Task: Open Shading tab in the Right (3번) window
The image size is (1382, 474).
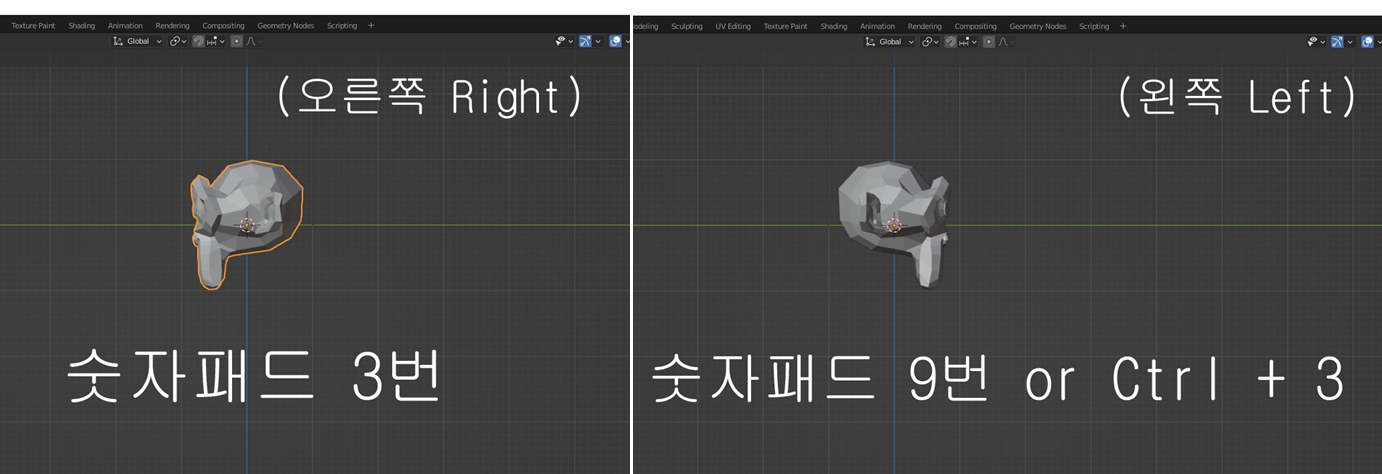Action: pyautogui.click(x=82, y=26)
